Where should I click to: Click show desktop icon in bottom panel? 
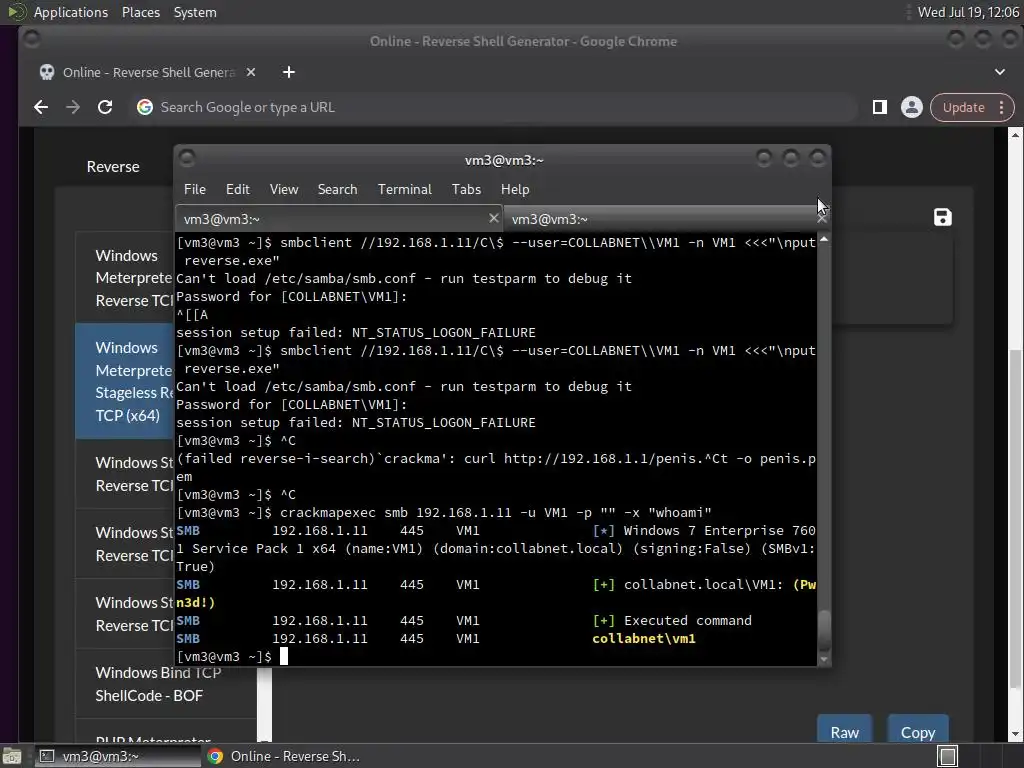click(11, 756)
